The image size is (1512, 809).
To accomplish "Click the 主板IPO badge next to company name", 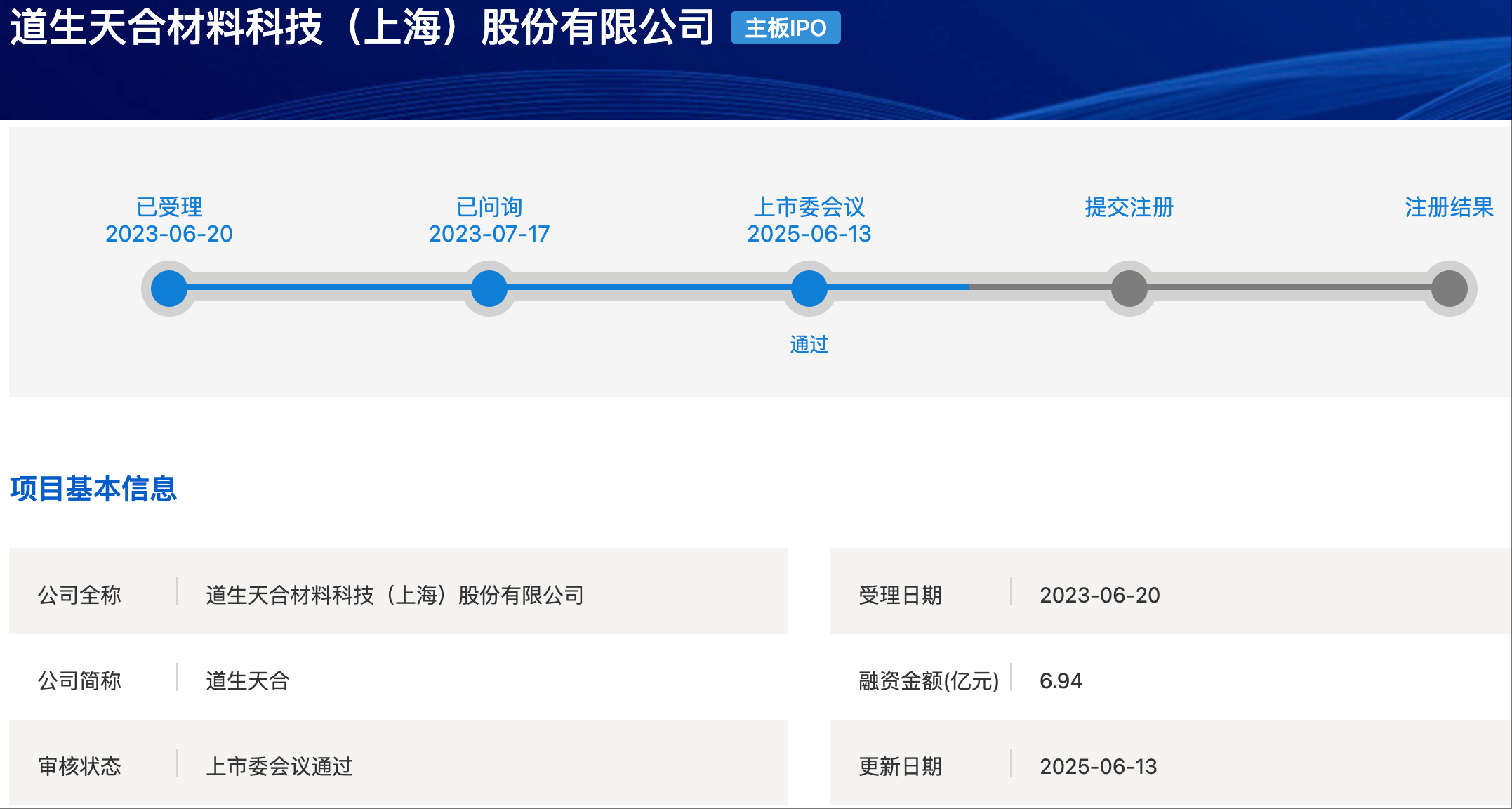I will click(784, 28).
